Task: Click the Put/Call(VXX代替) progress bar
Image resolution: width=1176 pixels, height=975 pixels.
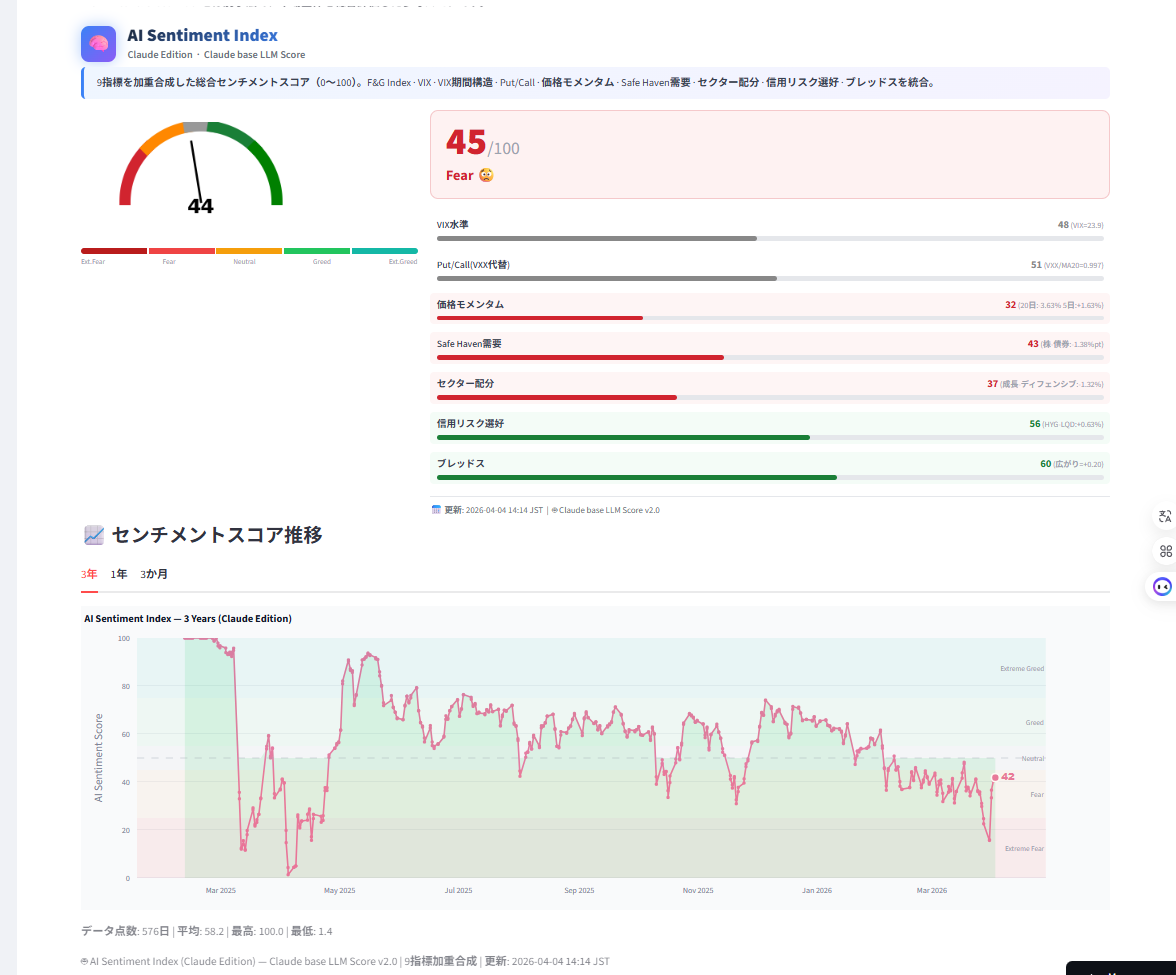Action: tap(770, 278)
